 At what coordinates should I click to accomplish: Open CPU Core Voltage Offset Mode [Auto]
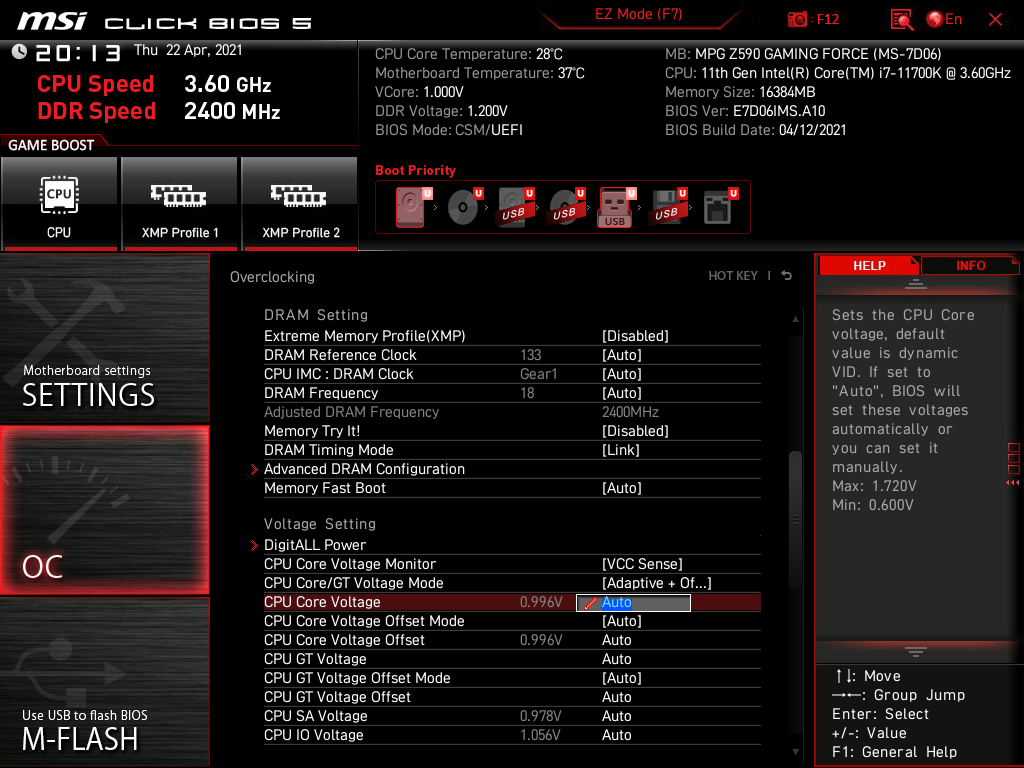(621, 621)
